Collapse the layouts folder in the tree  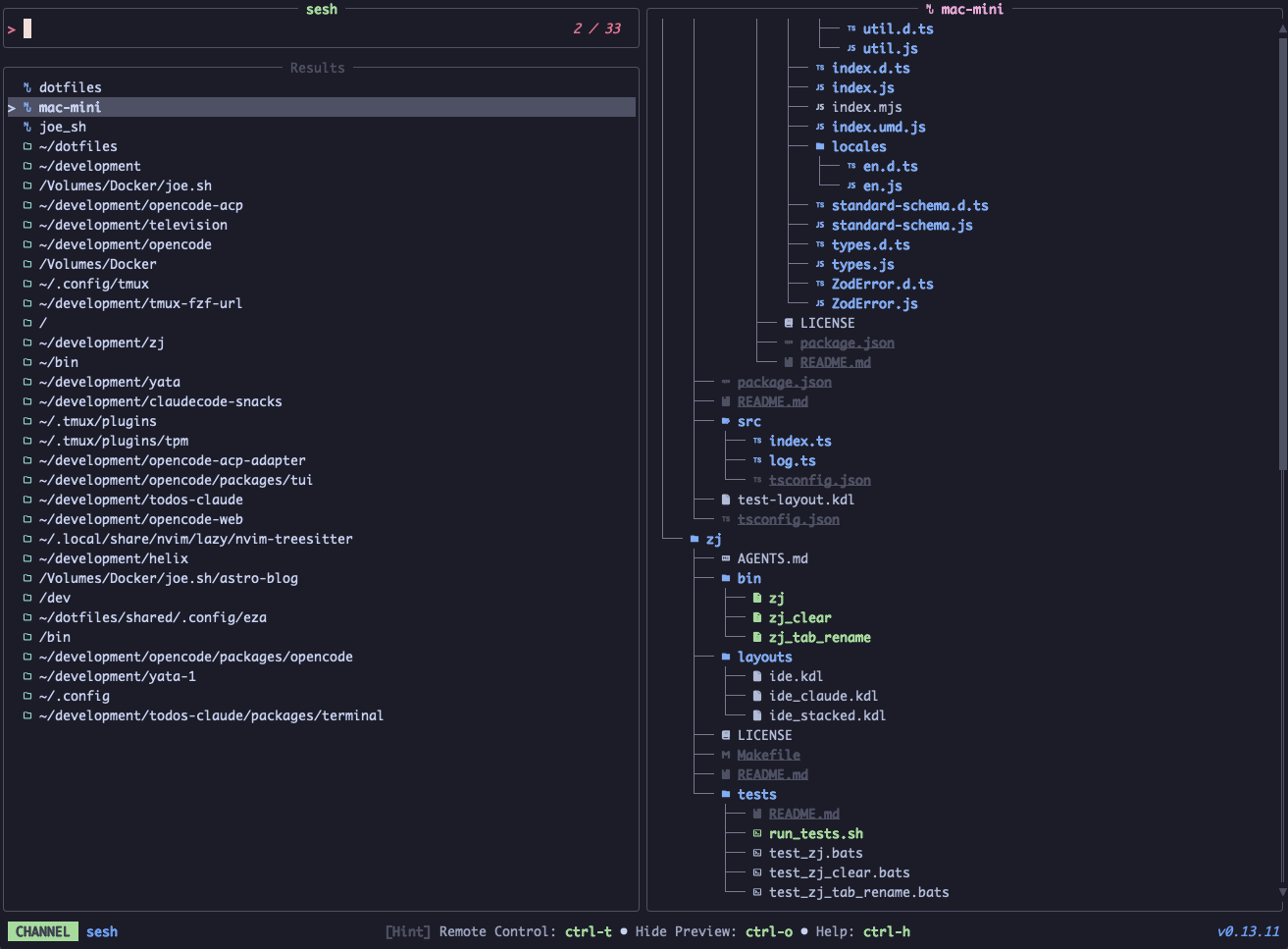[x=726, y=657]
